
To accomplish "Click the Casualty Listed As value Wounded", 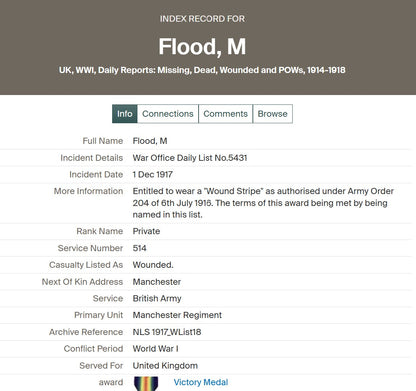I will point(153,265).
